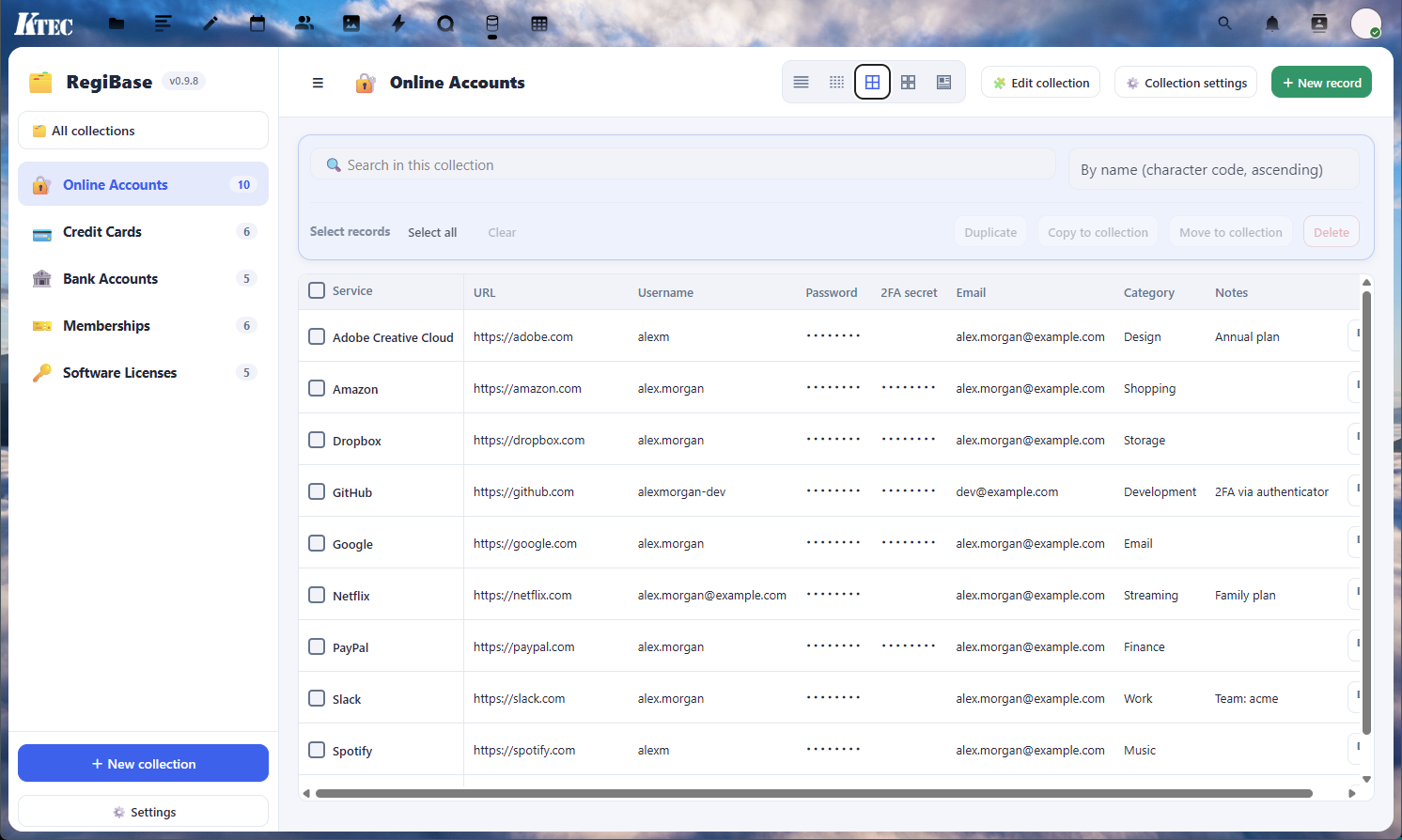Switch to list view layout
This screenshot has height=840, width=1402.
[801, 83]
